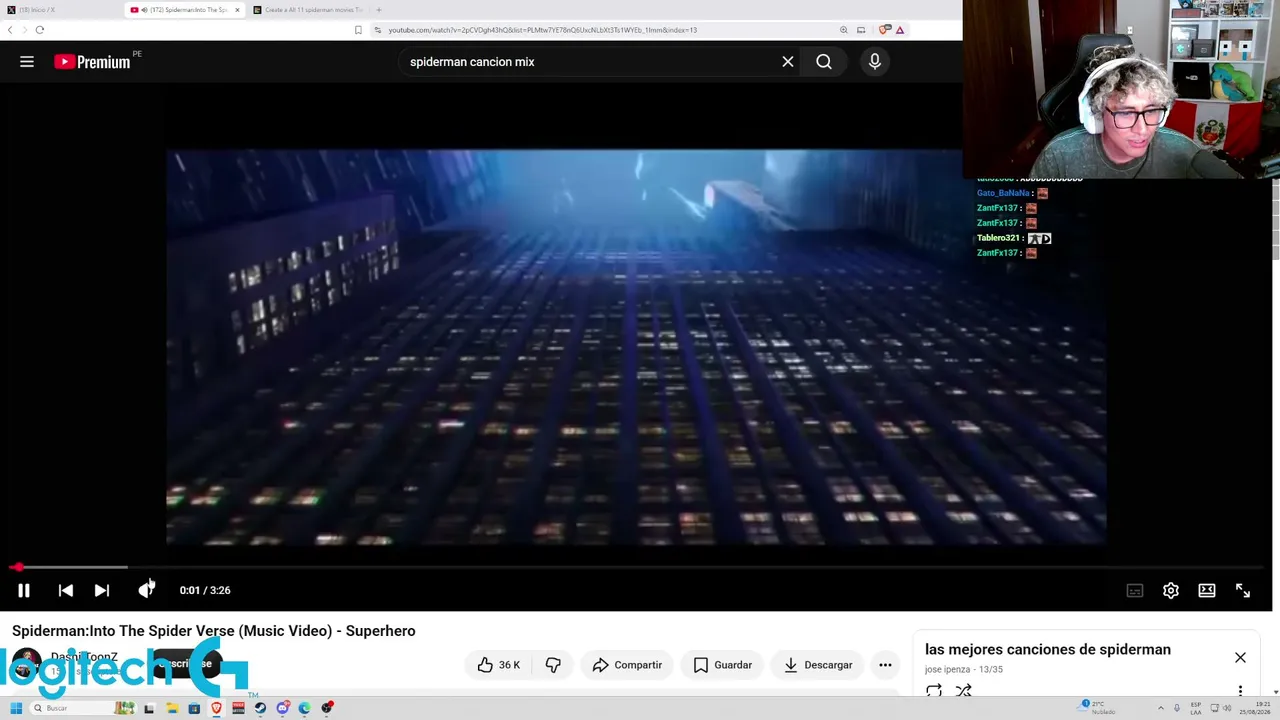
Task: Switch to the X 'Inicio / X' tab
Action: pyautogui.click(x=62, y=10)
